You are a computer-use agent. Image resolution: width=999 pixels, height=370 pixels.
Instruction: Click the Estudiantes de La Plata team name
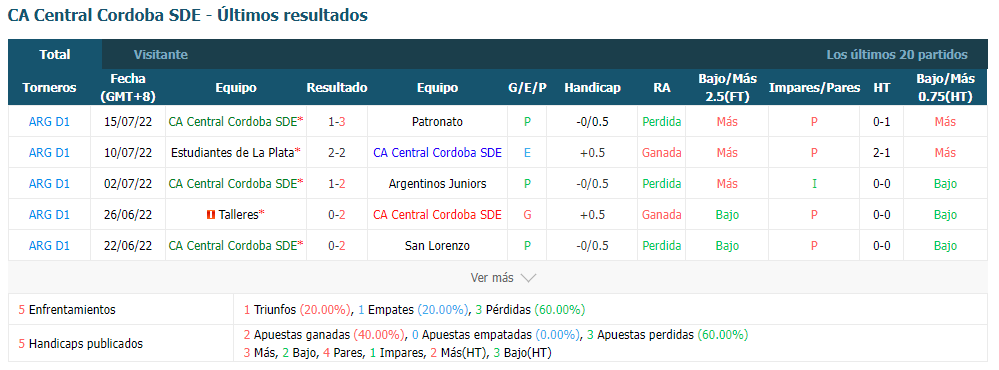click(x=233, y=153)
